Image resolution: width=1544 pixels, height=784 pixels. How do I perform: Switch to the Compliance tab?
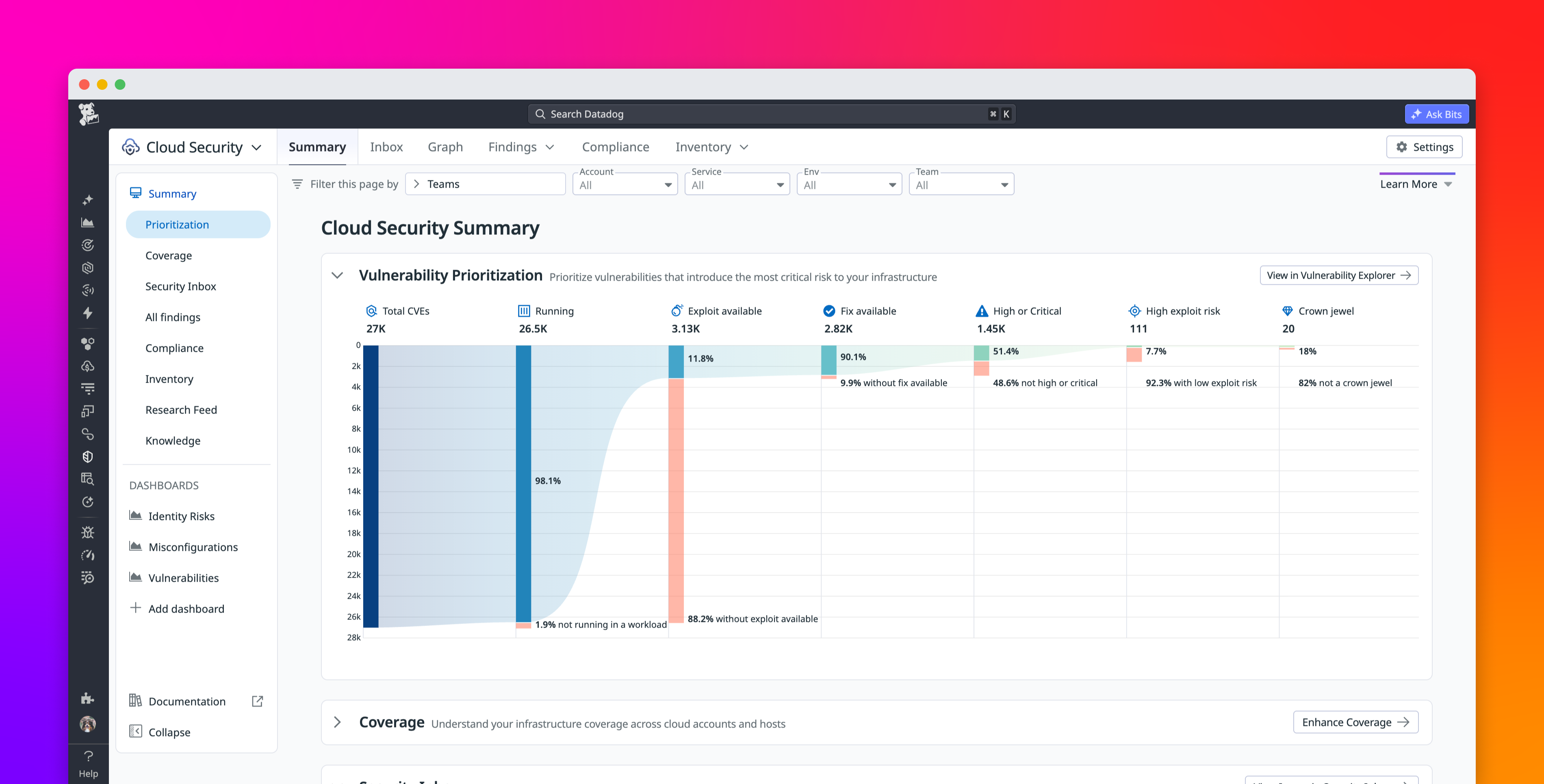pos(615,147)
